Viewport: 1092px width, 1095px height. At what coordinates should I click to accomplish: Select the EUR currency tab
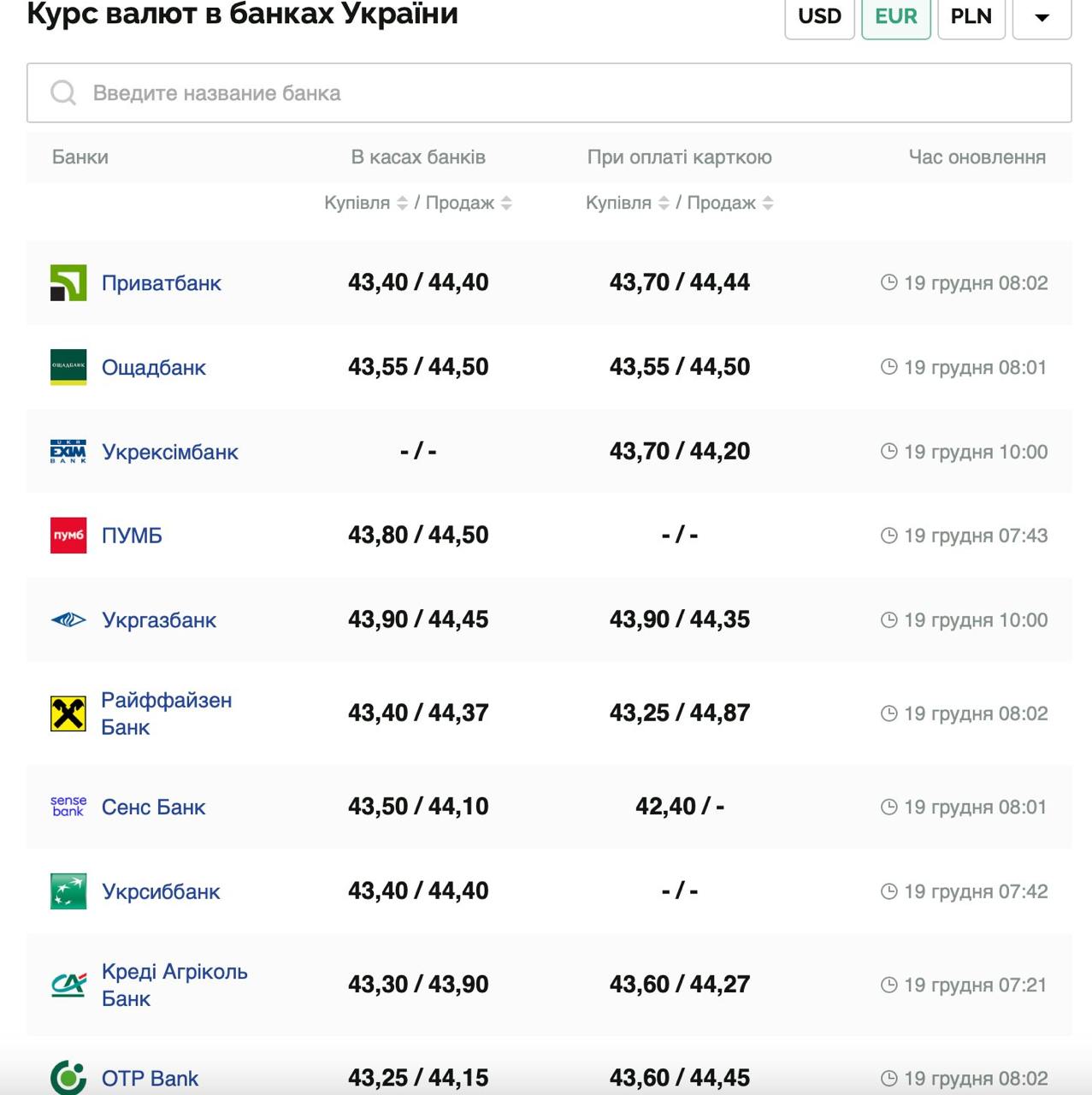[895, 16]
